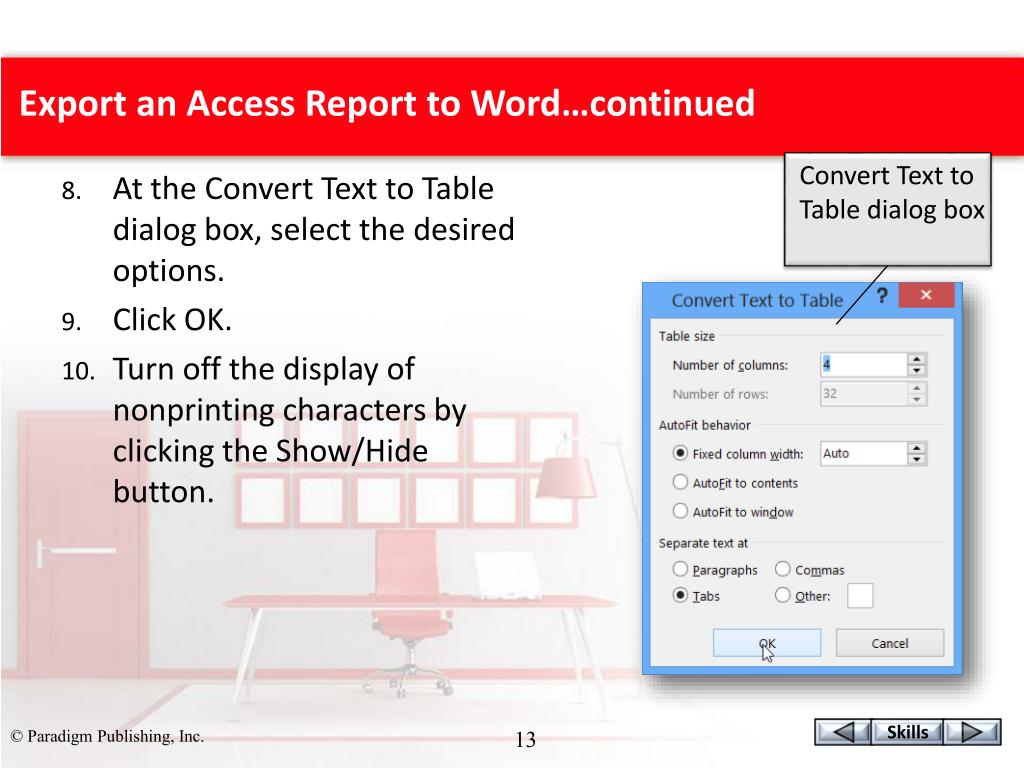Click the Convert Text to Table title bar
Screen dimensions: 1024x768
pyautogui.click(x=758, y=300)
